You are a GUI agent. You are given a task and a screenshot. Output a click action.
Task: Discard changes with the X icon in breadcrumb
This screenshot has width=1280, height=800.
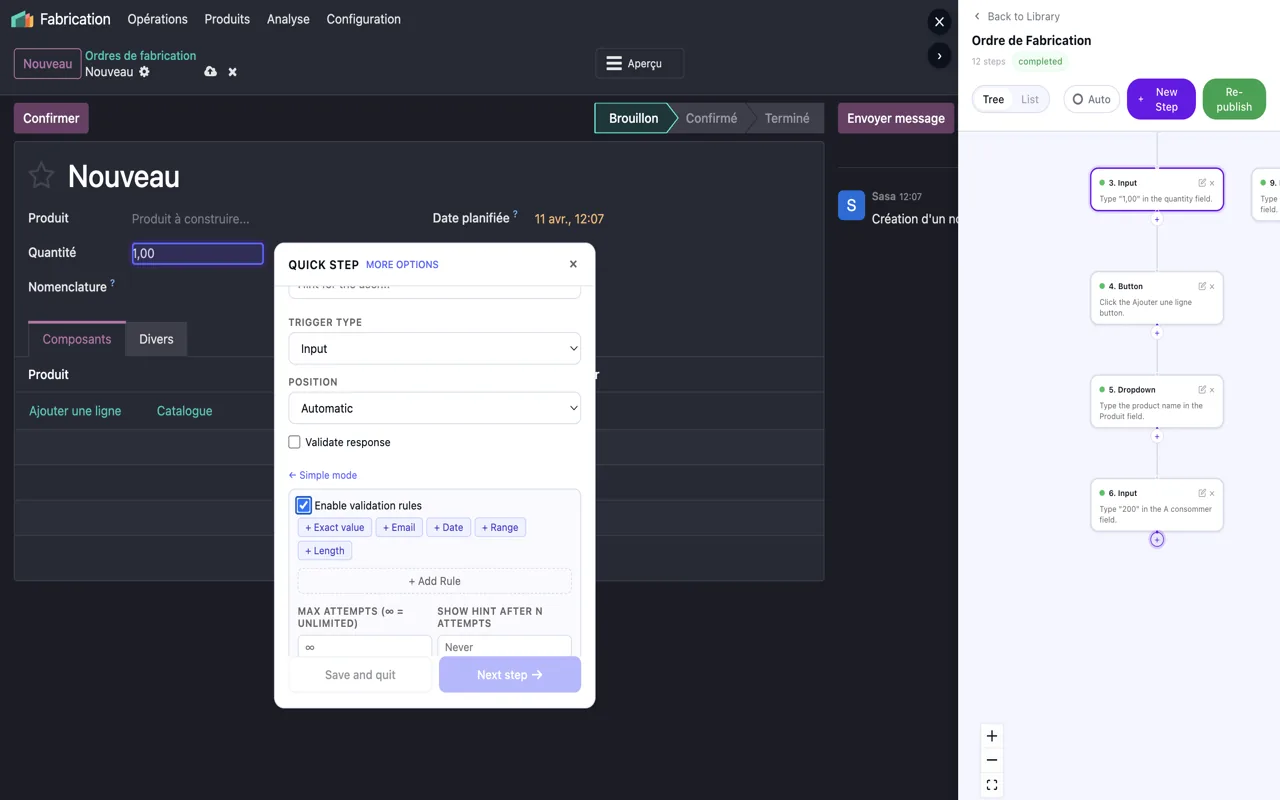[x=233, y=72]
